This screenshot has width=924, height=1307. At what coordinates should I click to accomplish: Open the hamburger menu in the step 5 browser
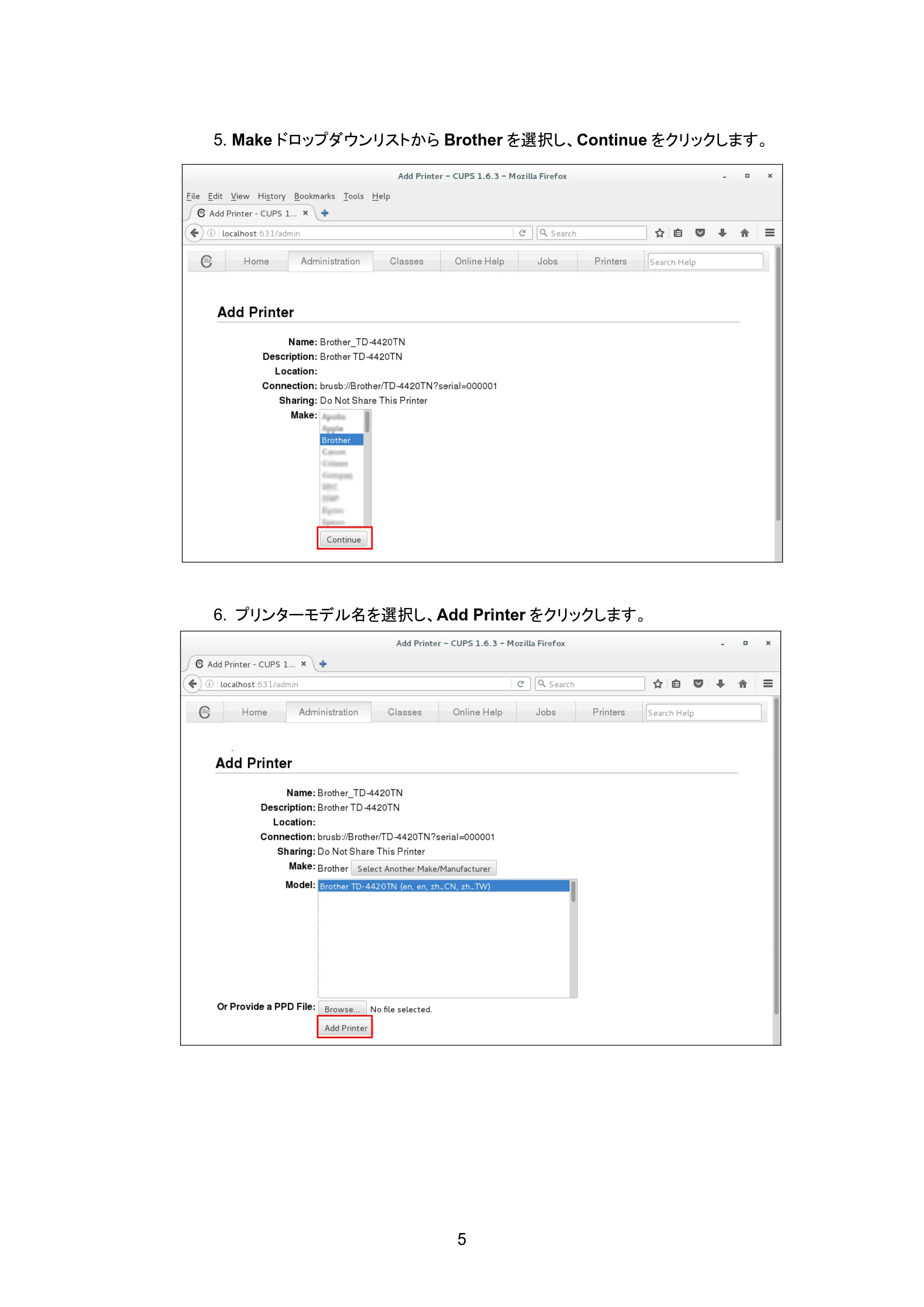pos(770,233)
